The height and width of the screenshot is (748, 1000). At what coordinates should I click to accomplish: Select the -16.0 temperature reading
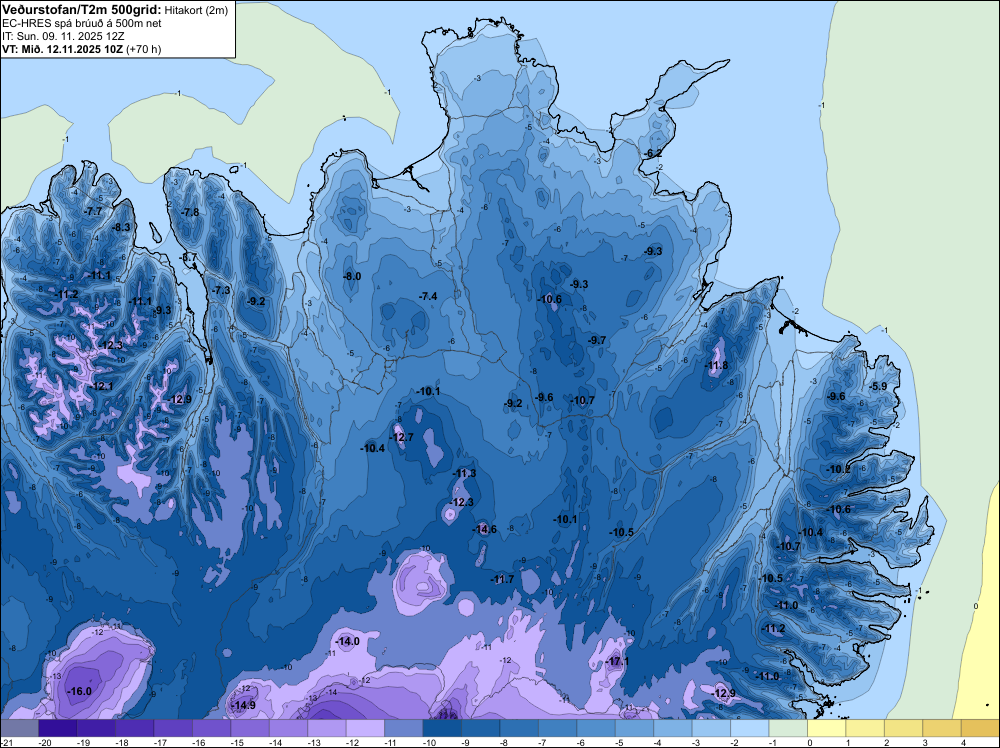(80, 691)
